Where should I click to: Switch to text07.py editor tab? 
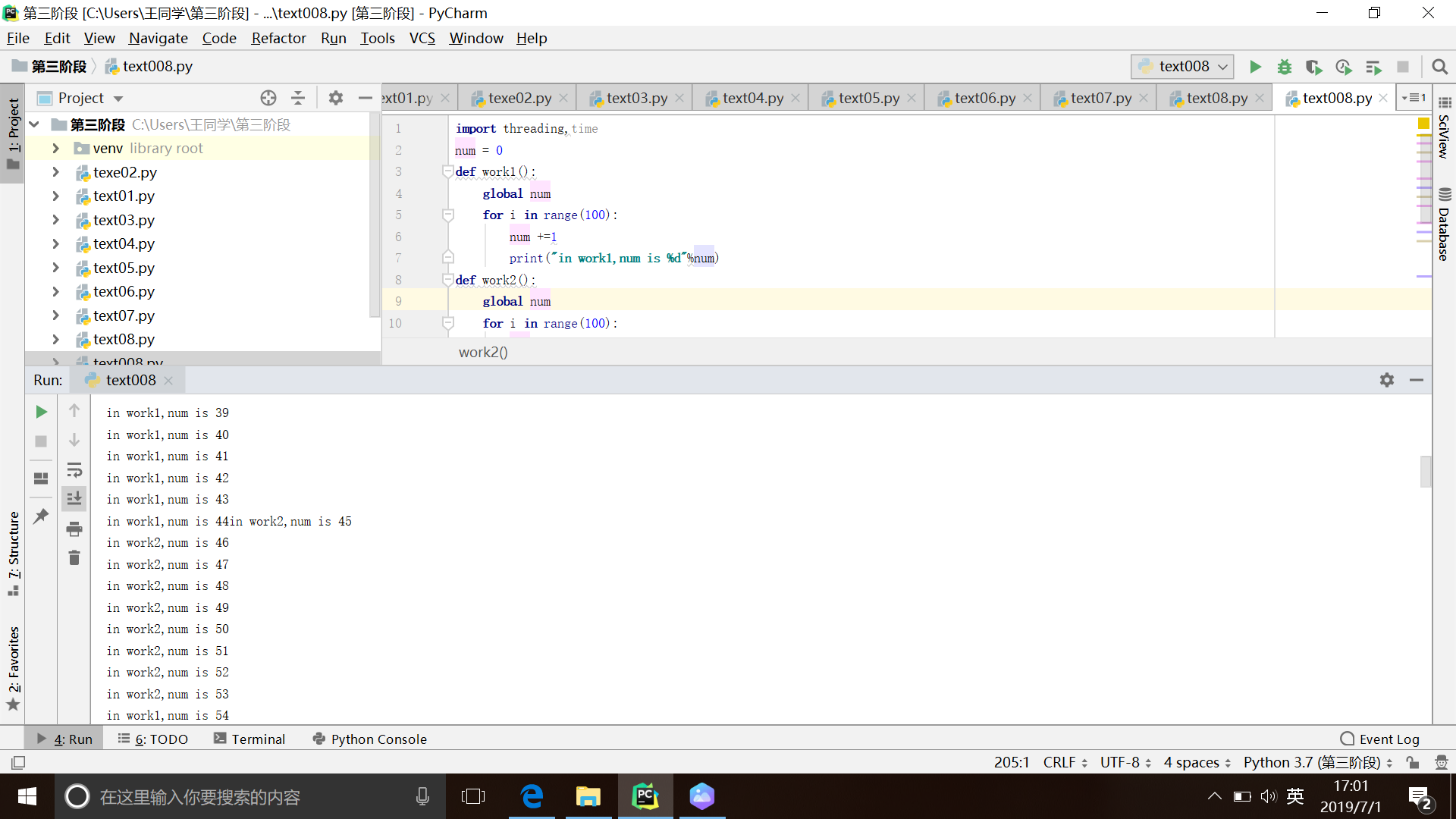[1100, 98]
